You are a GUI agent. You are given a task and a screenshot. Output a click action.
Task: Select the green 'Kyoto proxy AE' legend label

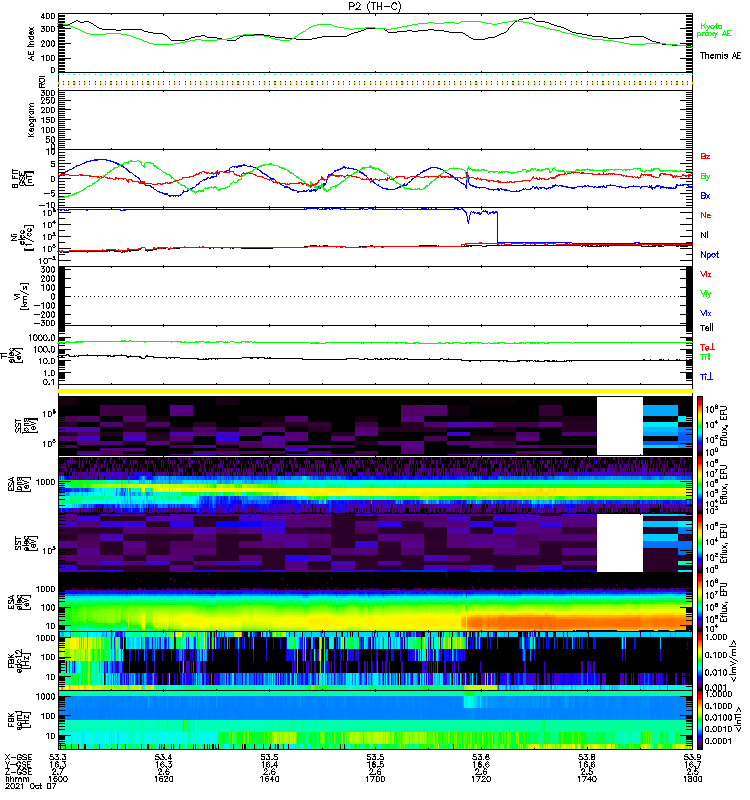click(713, 30)
